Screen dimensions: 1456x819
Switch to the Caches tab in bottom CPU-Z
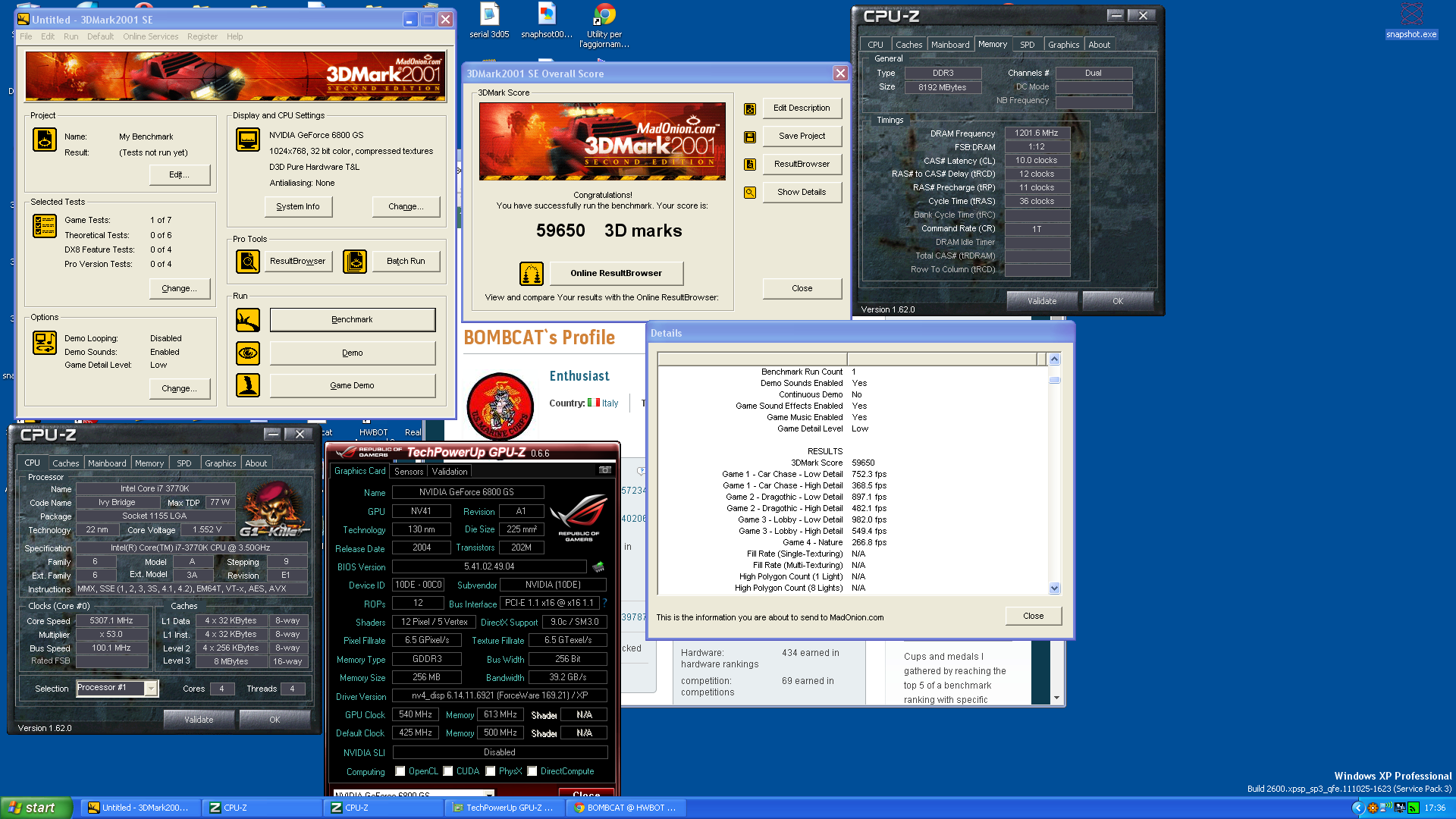point(65,463)
